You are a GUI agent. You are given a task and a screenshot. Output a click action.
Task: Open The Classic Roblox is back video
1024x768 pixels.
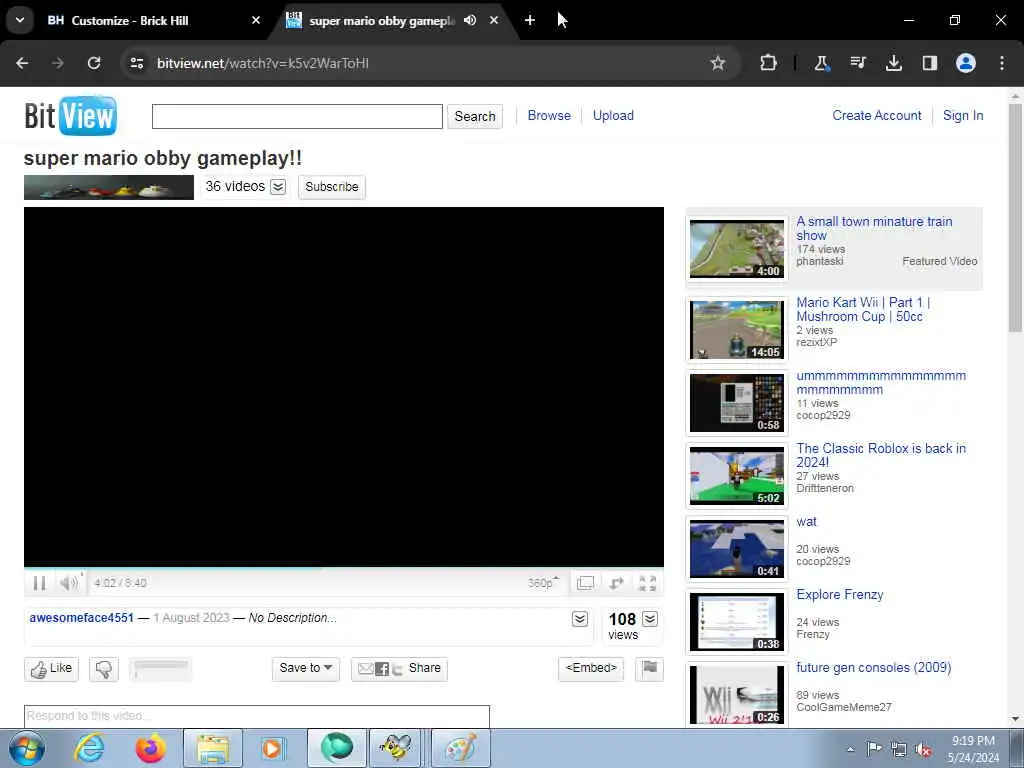point(880,455)
